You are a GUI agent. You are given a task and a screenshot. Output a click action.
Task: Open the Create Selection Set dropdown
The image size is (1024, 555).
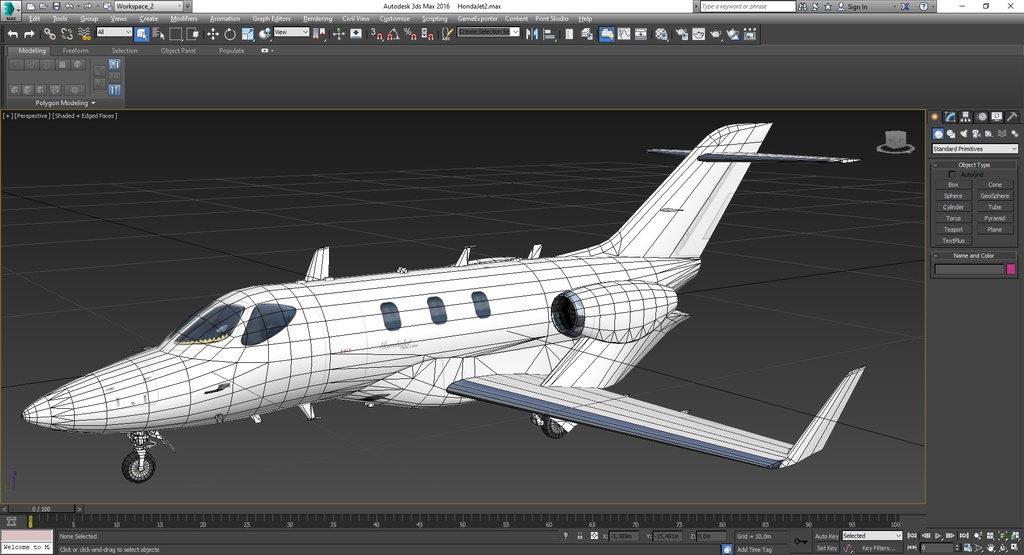tap(488, 31)
